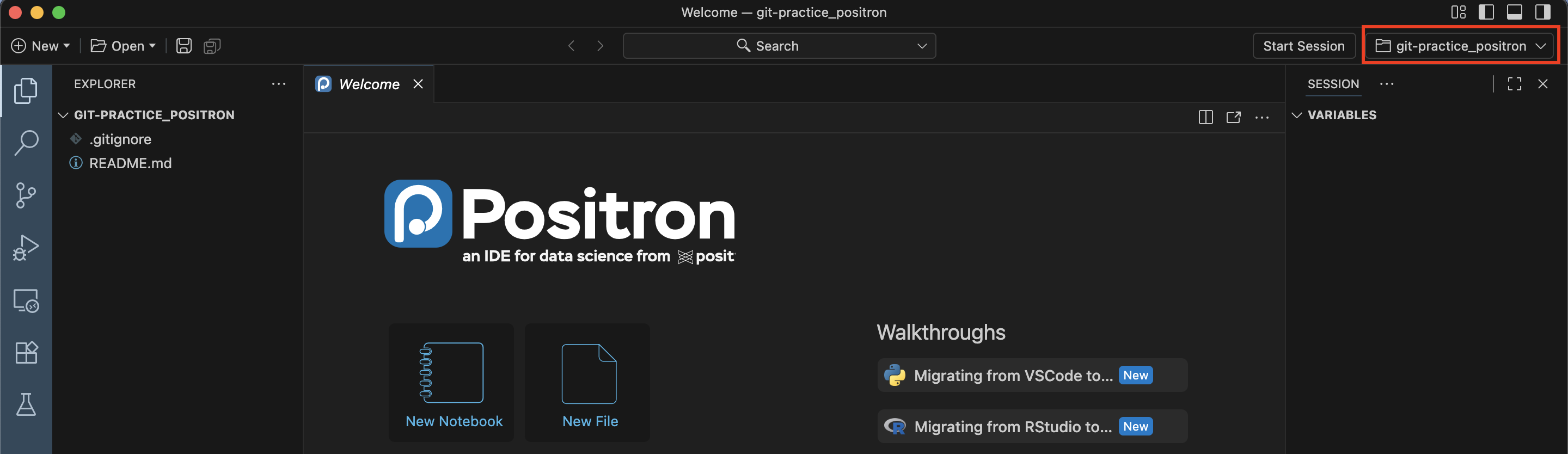Open the Remote Explorer view
The width and height of the screenshot is (1568, 454).
26,300
